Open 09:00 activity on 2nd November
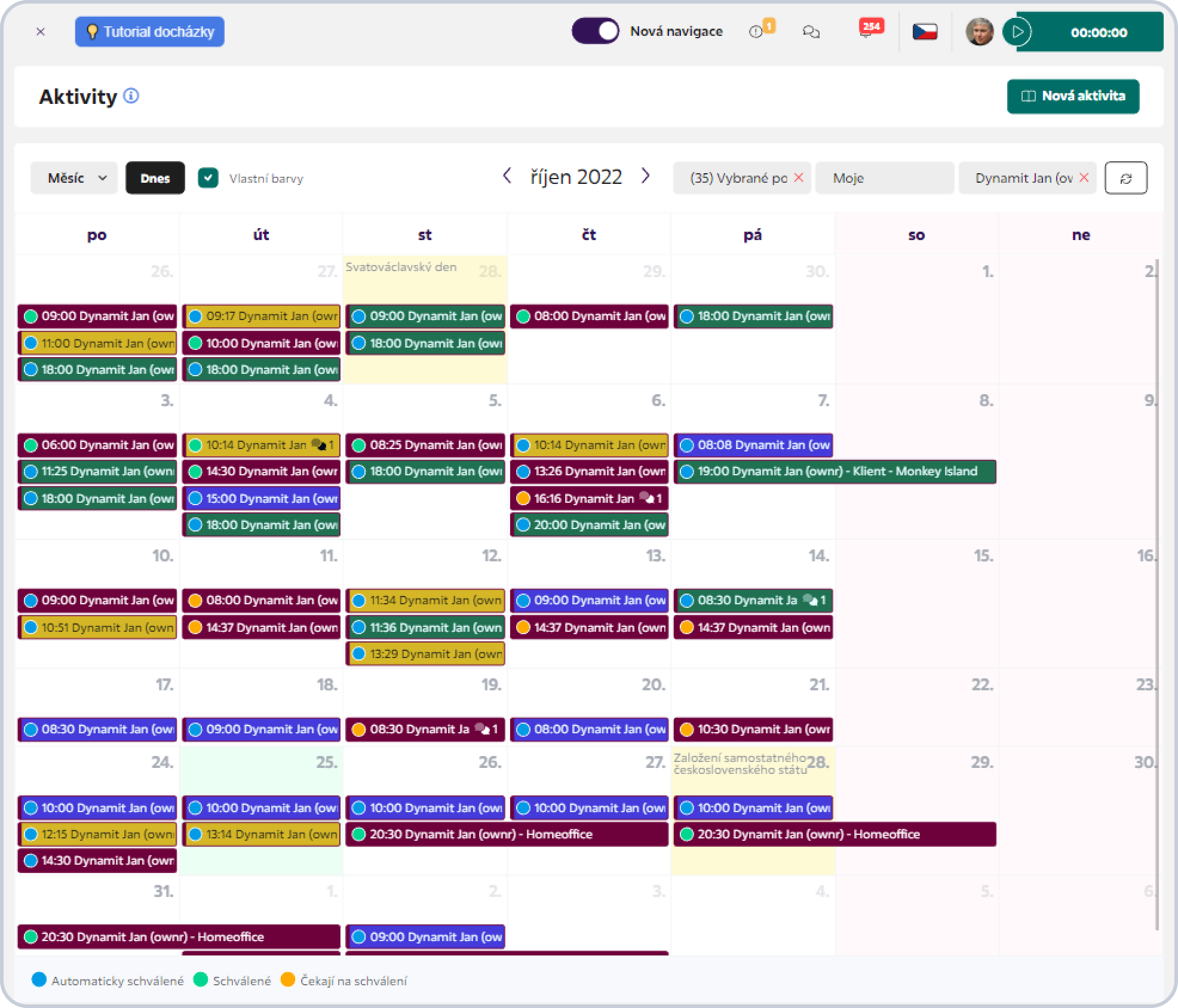Image resolution: width=1178 pixels, height=1008 pixels. click(x=425, y=937)
